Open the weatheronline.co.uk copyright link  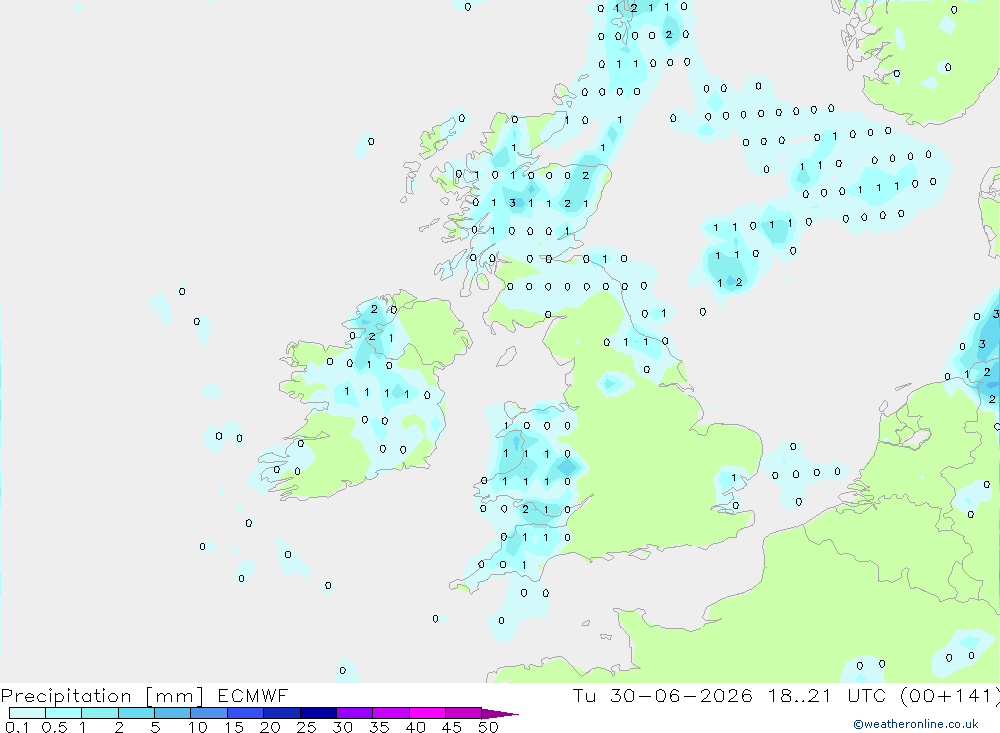[x=916, y=724]
